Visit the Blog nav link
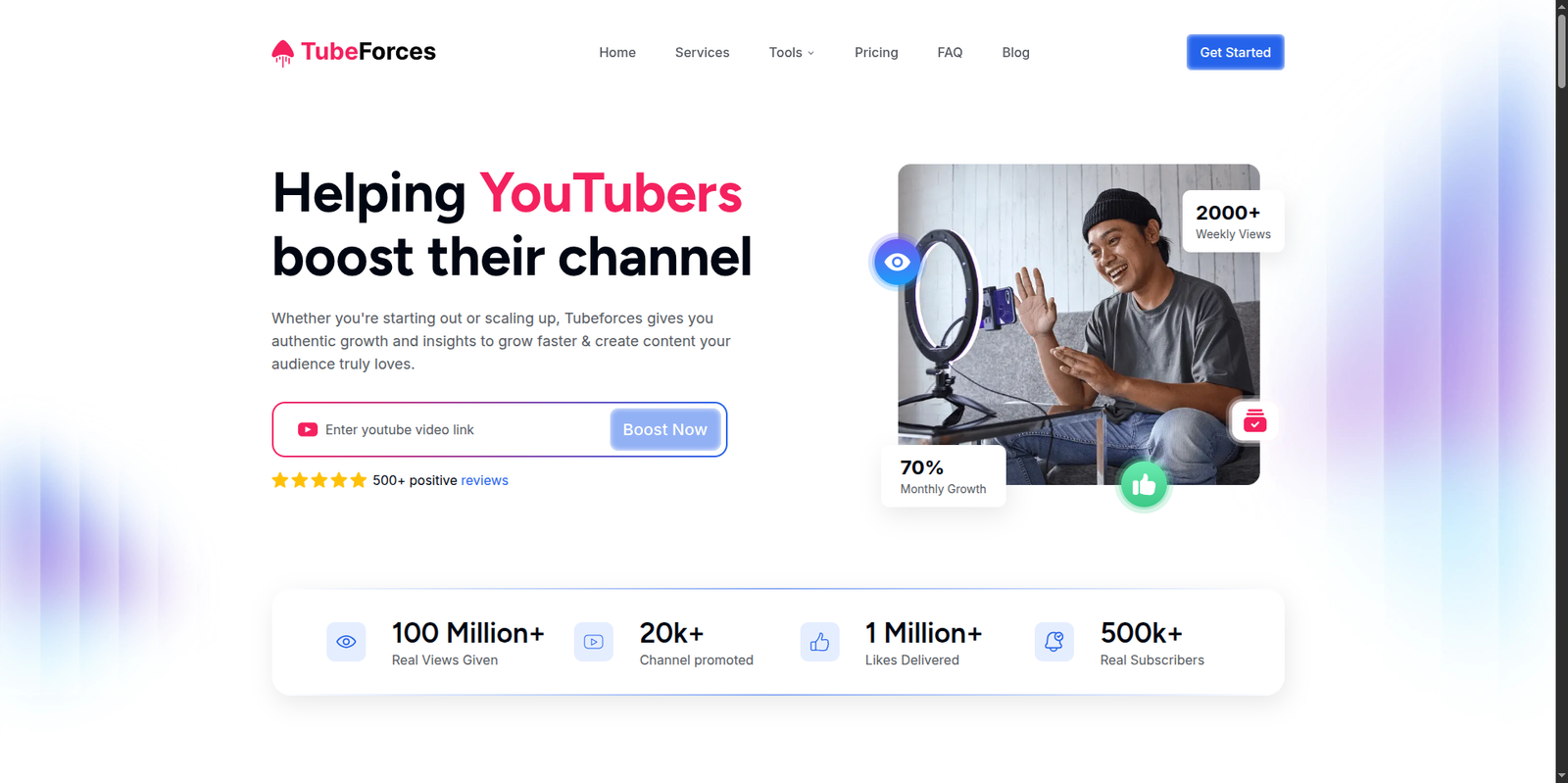1568x783 pixels. pyautogui.click(x=1015, y=53)
